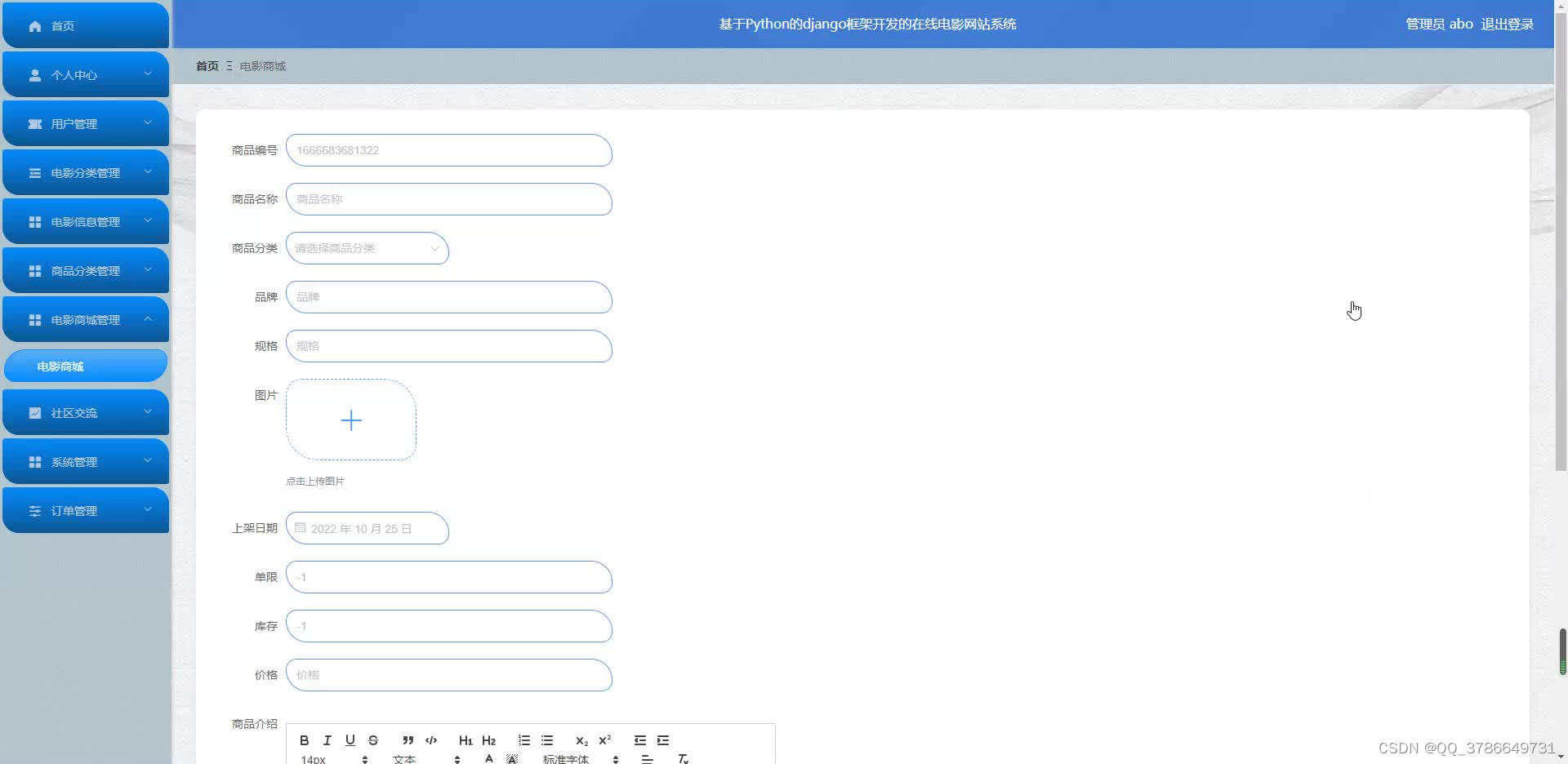Apply Heading 1 style

click(465, 740)
